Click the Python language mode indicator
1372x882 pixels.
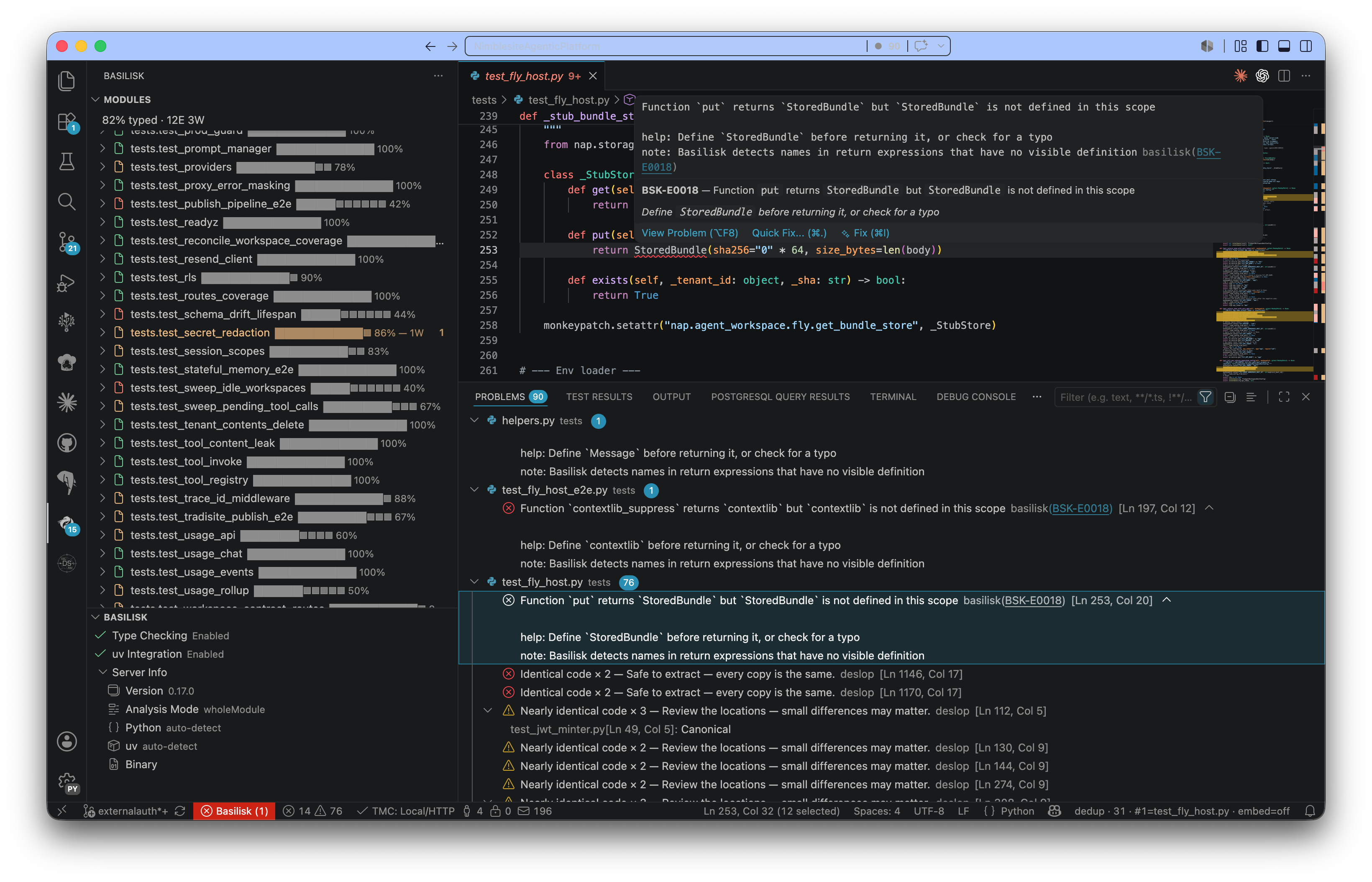pyautogui.click(x=1017, y=811)
